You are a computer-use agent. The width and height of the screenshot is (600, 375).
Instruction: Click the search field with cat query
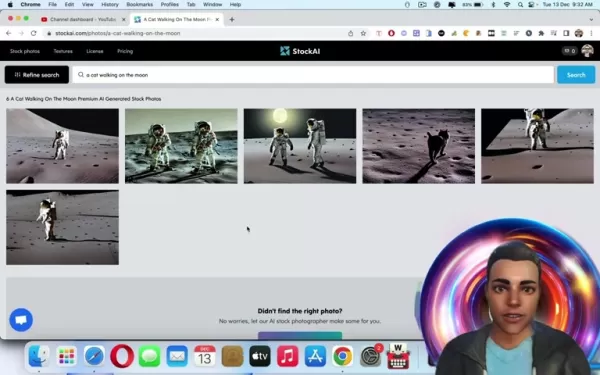pyautogui.click(x=313, y=75)
